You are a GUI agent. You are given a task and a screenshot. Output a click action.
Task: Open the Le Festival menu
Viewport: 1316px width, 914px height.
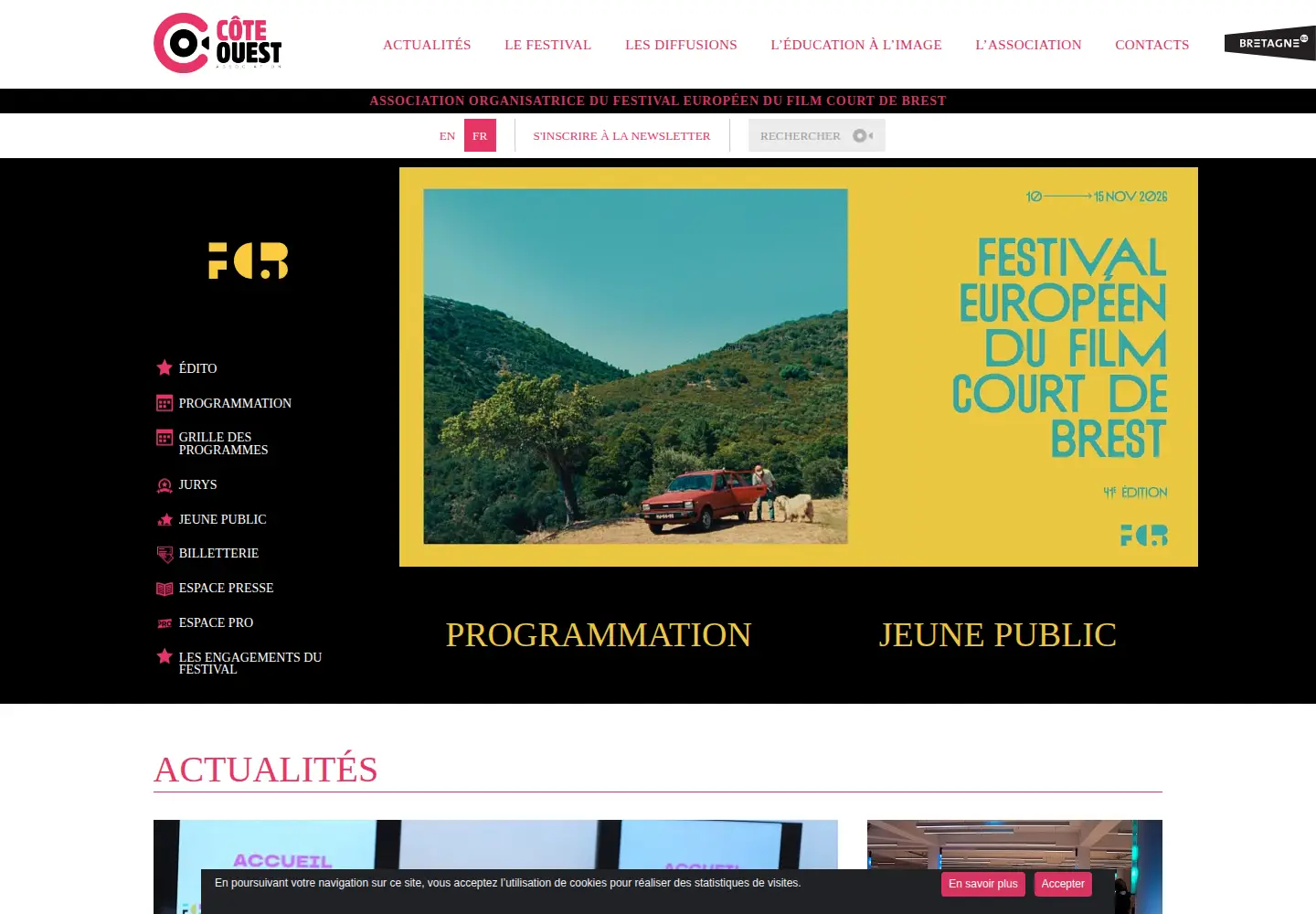[x=548, y=45]
